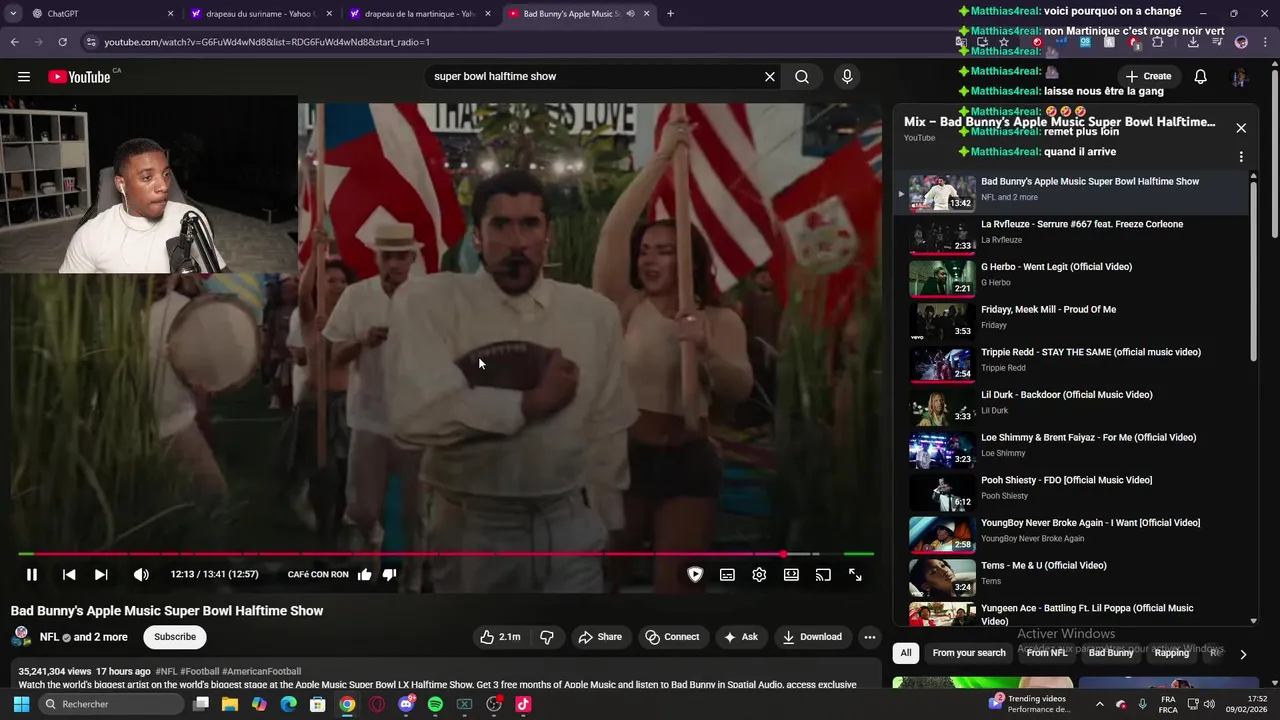
Task: Select the From your search chip
Action: (969, 653)
